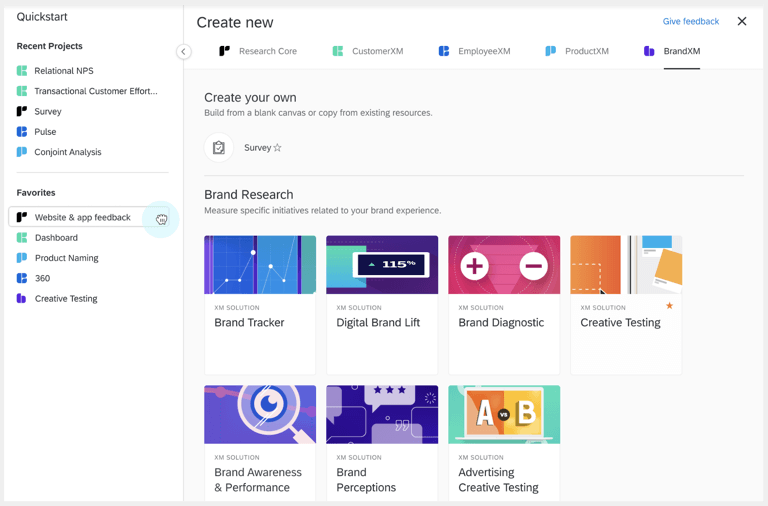Image resolution: width=768 pixels, height=506 pixels.
Task: Click the EmployeeXM tab icon
Action: (x=444, y=51)
